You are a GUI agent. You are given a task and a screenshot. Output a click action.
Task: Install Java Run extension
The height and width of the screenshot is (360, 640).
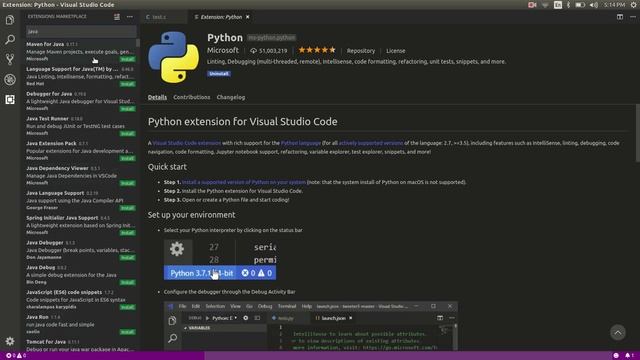[127, 332]
